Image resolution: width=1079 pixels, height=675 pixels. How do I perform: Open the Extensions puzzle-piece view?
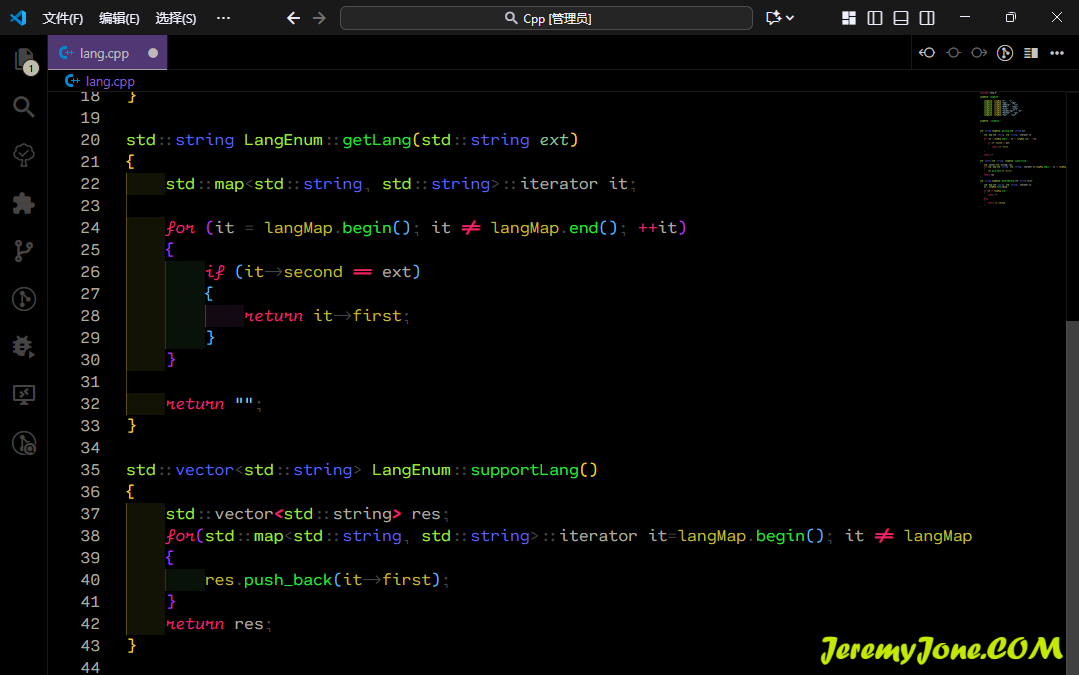pos(24,203)
